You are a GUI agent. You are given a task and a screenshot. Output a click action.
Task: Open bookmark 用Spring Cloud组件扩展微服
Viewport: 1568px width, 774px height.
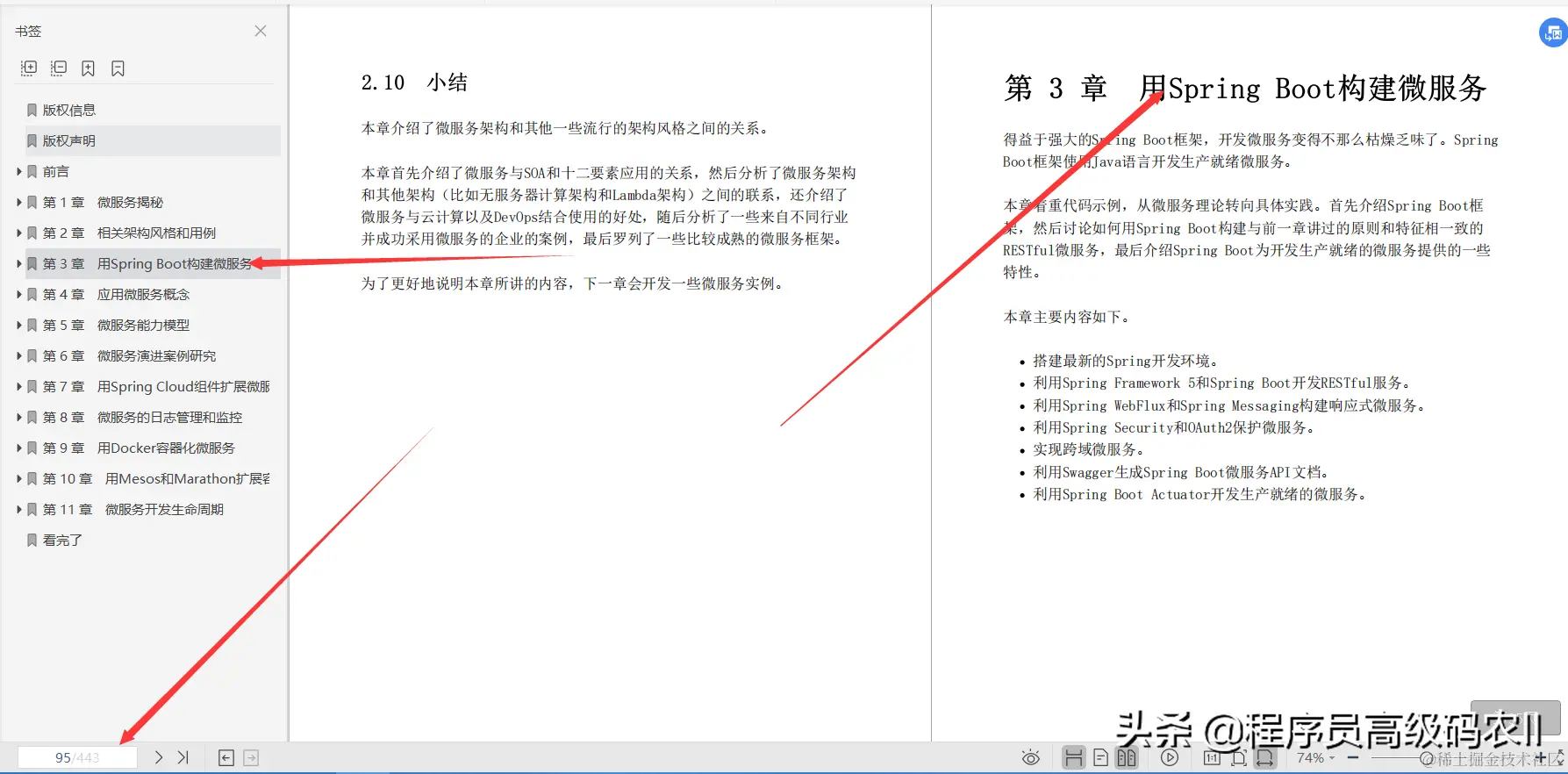point(183,386)
